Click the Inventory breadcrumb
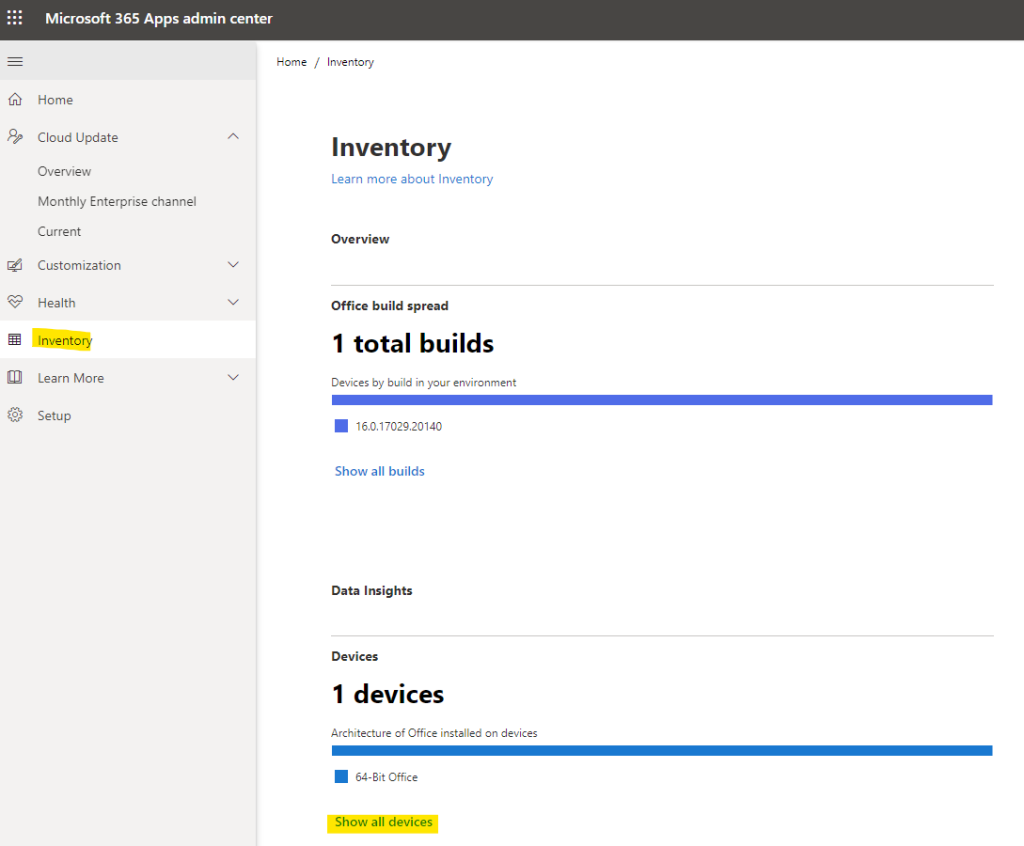 click(x=351, y=62)
